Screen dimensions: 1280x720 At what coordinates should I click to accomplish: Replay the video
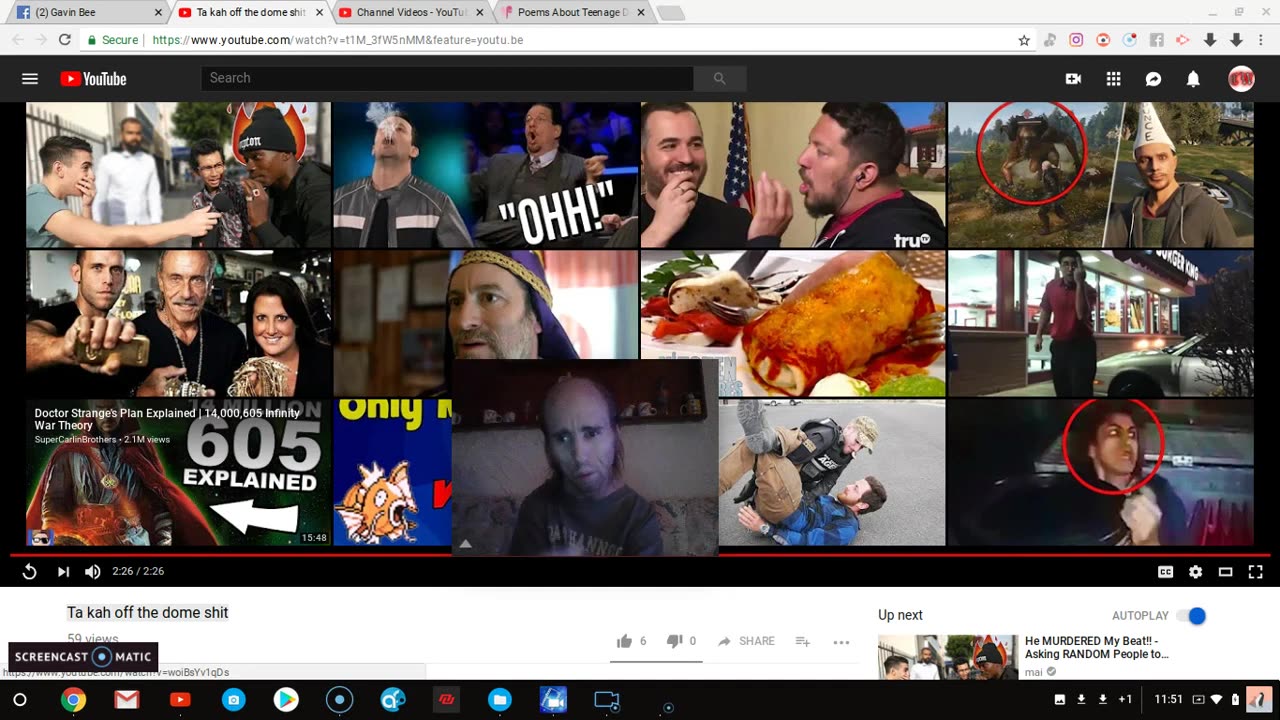[30, 571]
